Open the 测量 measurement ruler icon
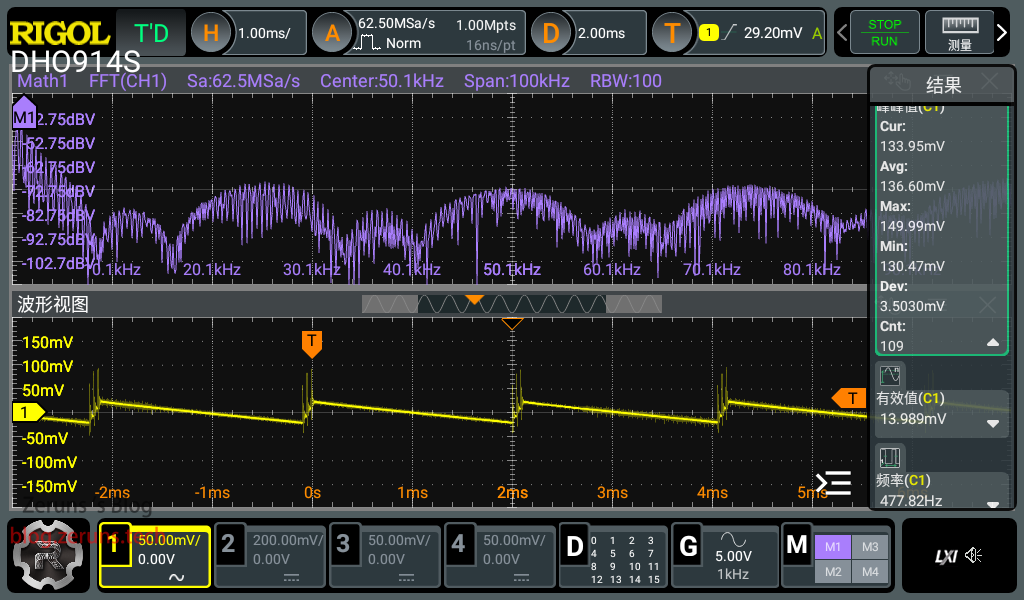The height and width of the screenshot is (600, 1024). coord(959,33)
